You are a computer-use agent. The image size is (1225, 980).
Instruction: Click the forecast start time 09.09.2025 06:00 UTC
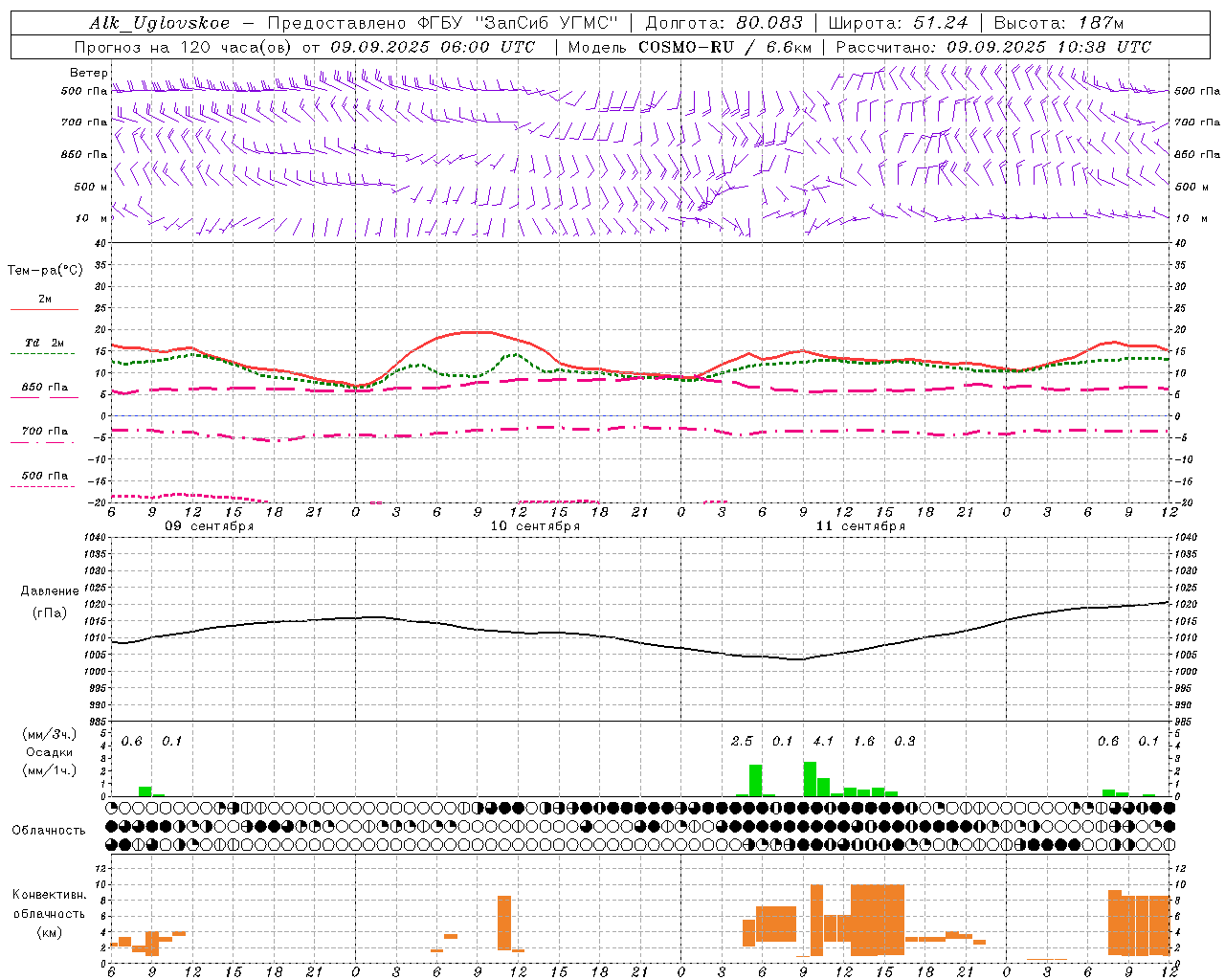point(433,47)
